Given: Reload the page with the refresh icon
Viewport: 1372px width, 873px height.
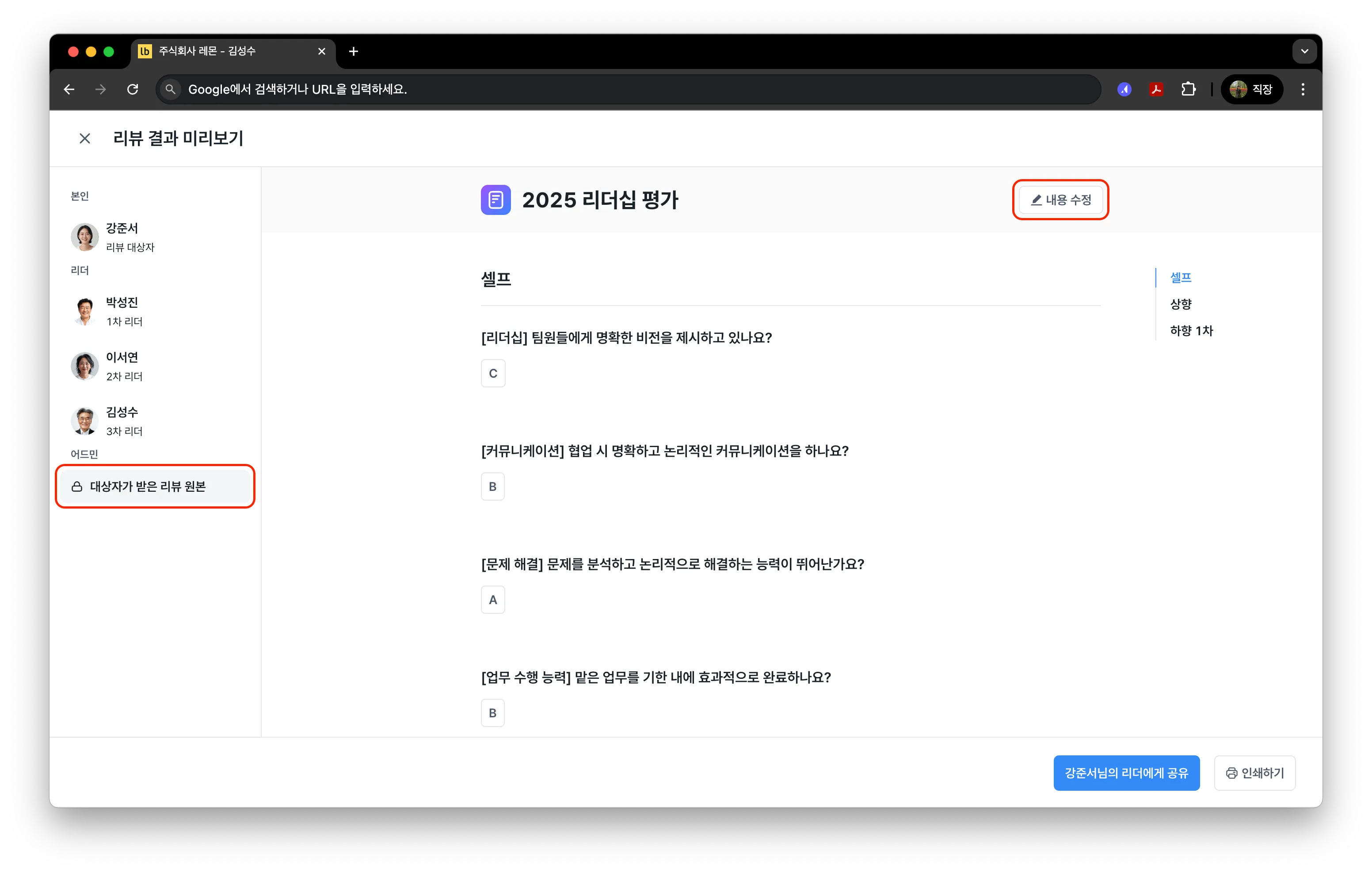Looking at the screenshot, I should tap(133, 89).
